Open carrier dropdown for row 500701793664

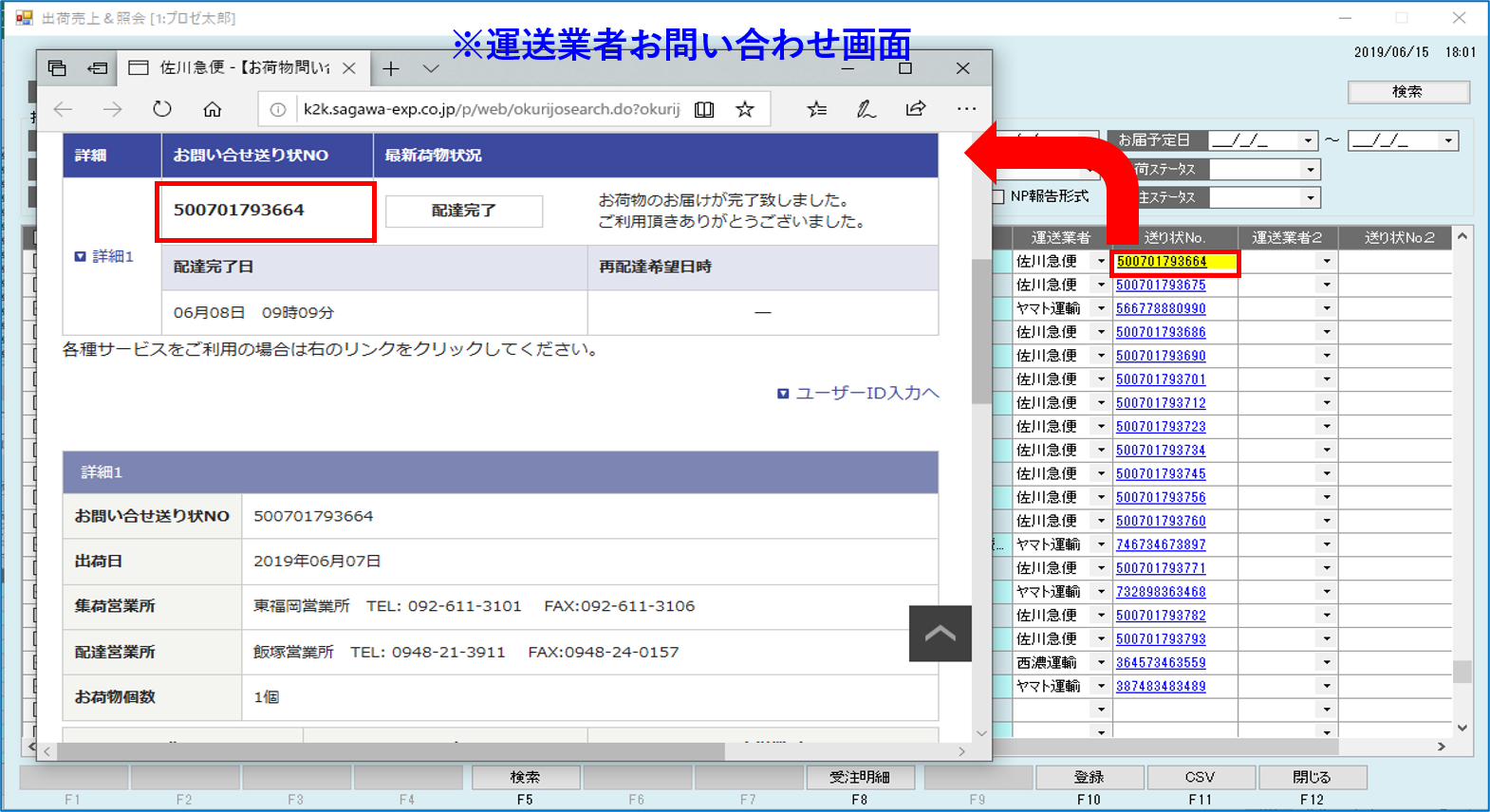[1101, 262]
